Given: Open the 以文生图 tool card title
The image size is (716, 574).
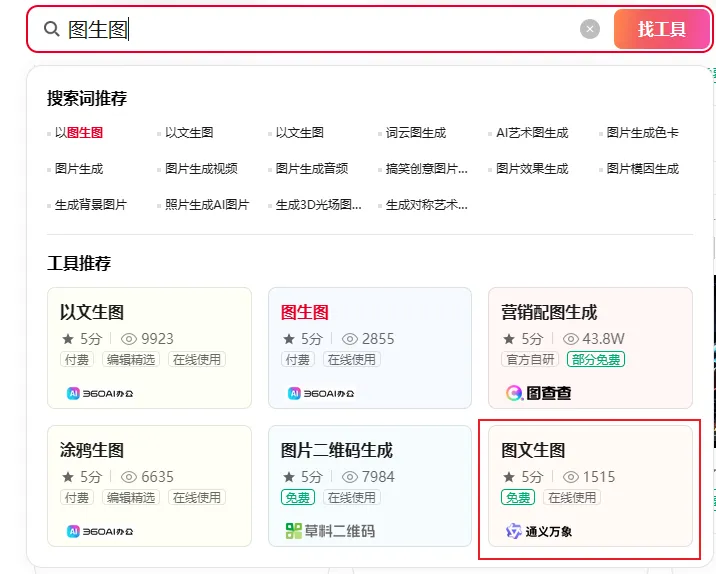Looking at the screenshot, I should pos(92,312).
